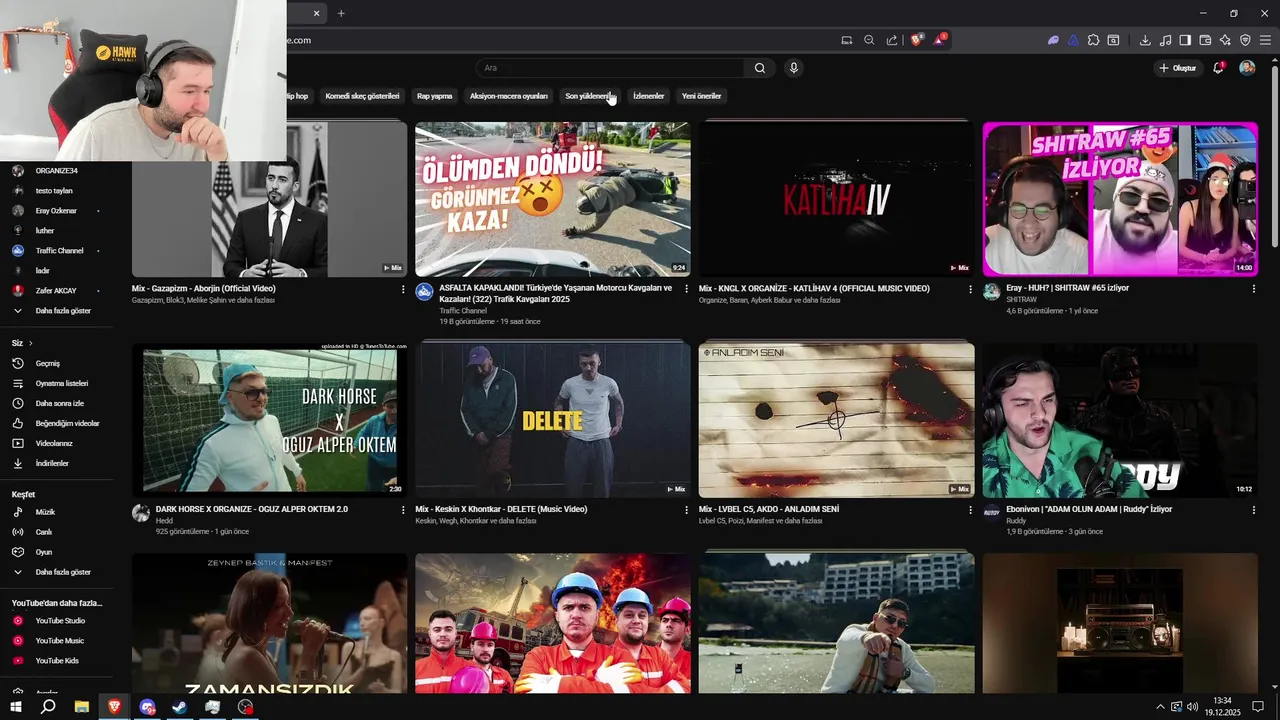The image size is (1280, 720).
Task: Open the media control music note icon
Action: [1165, 40]
